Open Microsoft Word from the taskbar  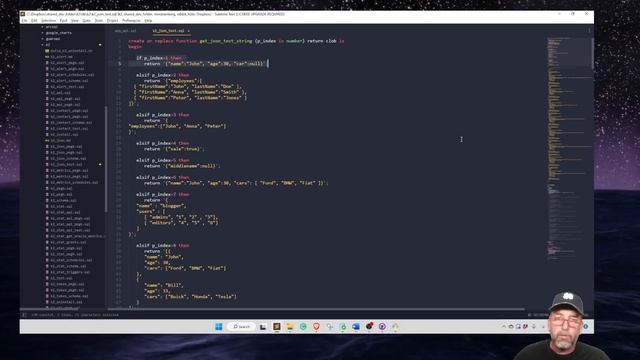tap(356, 327)
